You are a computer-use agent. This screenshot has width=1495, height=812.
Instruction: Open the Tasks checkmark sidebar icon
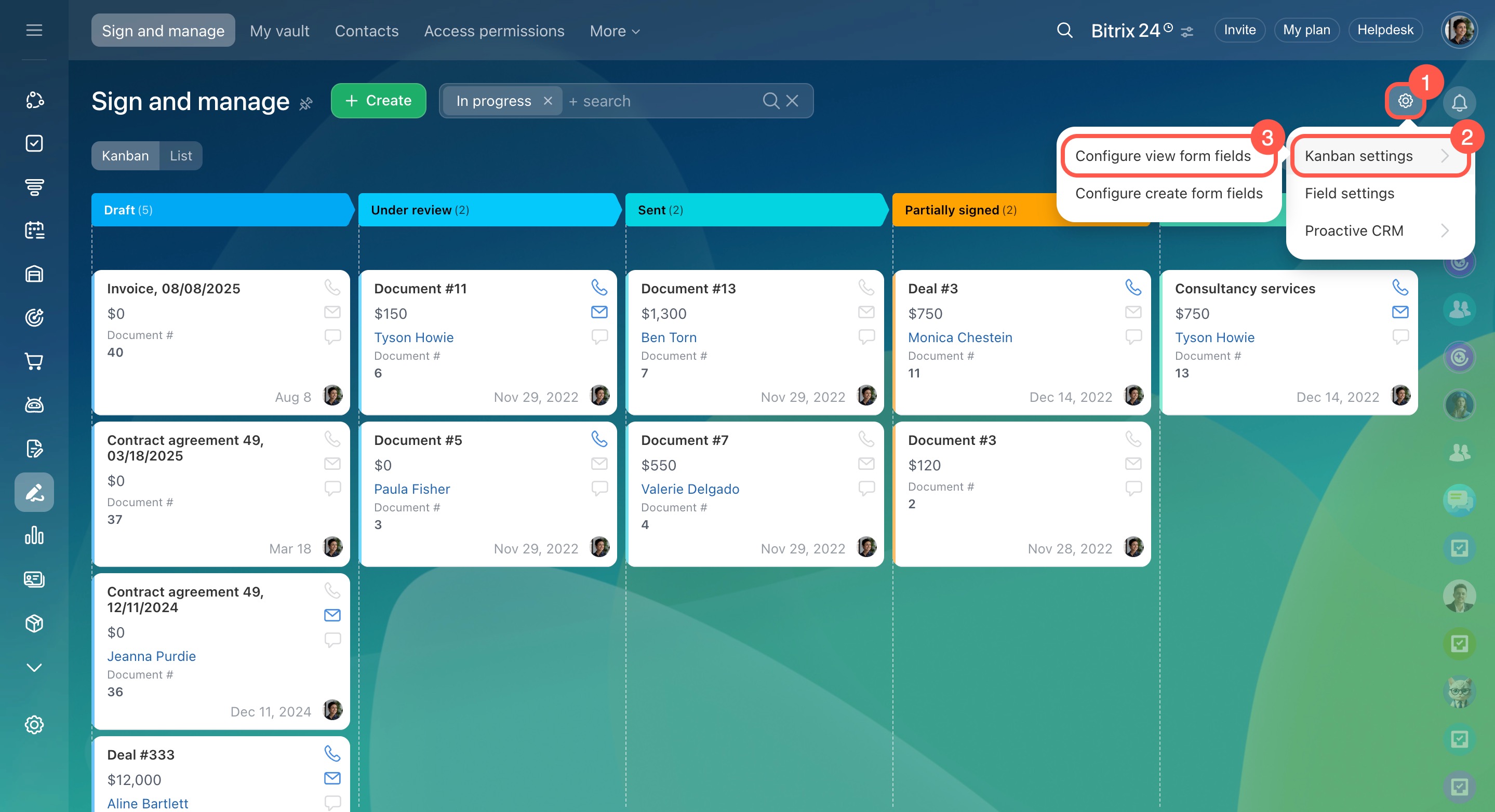click(x=34, y=143)
